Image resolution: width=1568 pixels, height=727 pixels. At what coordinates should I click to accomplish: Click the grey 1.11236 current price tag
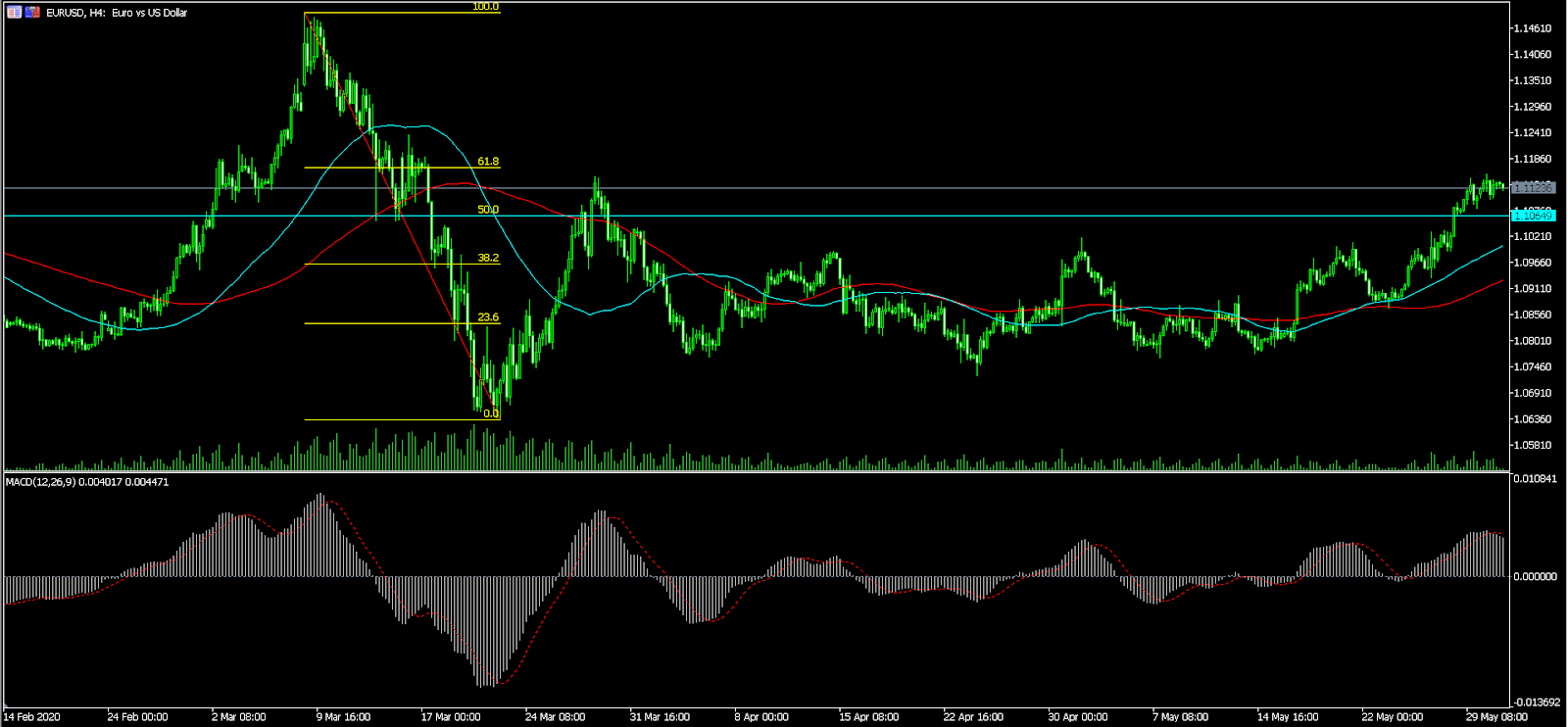[1533, 187]
